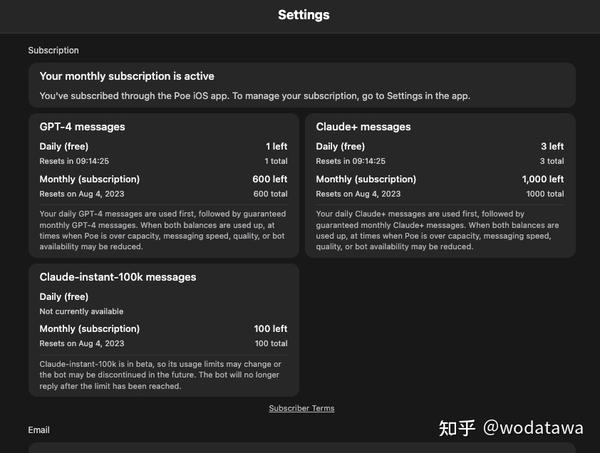600x453 pixels.
Task: Click the Claude-instant-100k '100 left' balance
Action: click(x=271, y=328)
